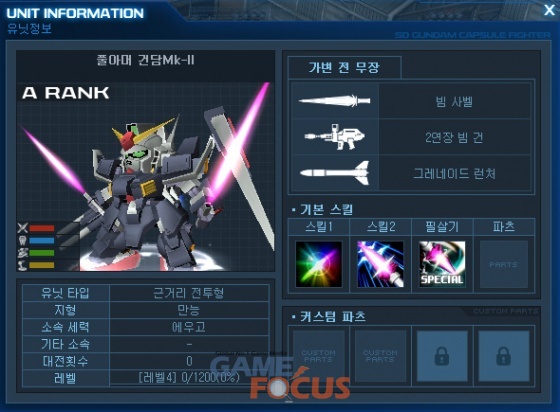Screen dimensions: 560x412
Task: Click the 필살기 column header
Action: (x=442, y=227)
